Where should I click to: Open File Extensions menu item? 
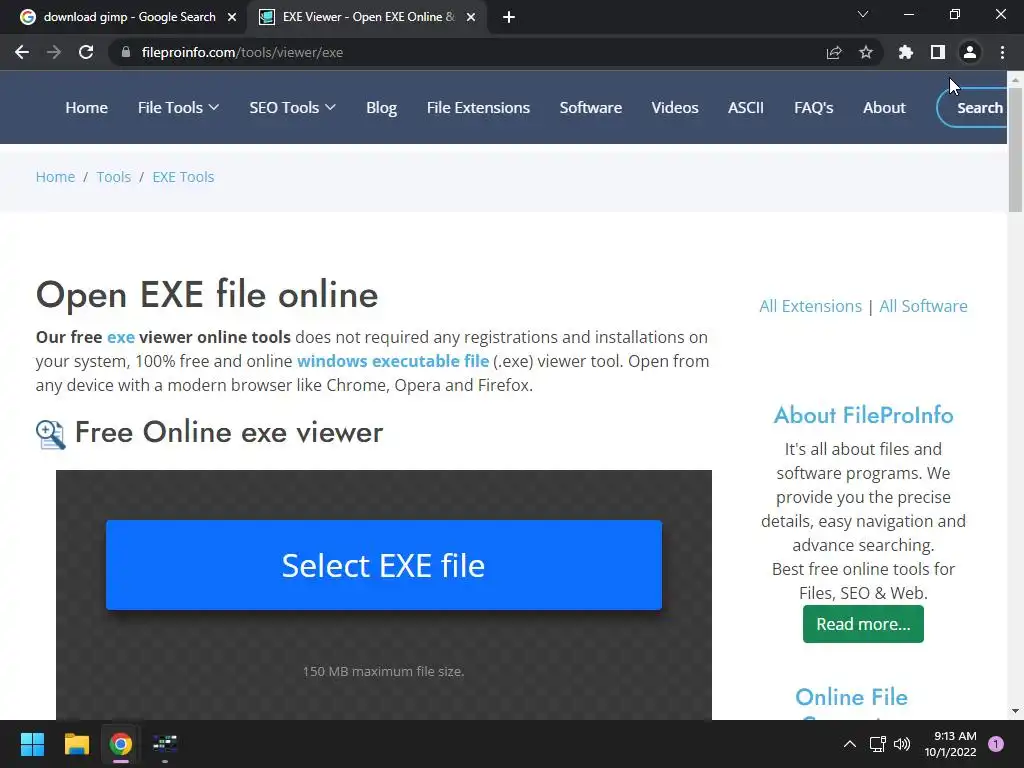point(478,108)
